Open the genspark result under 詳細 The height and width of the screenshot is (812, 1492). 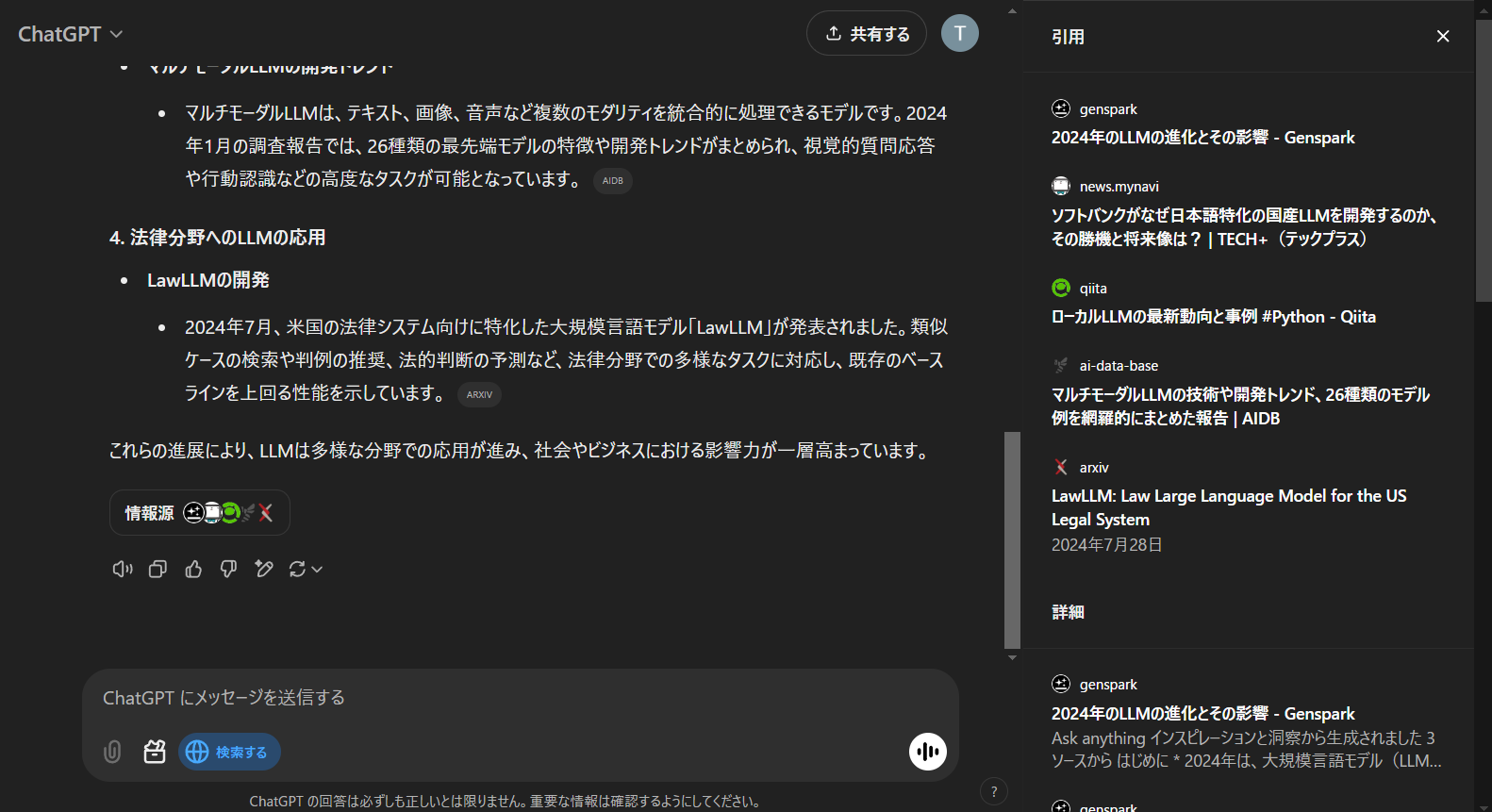click(1202, 714)
